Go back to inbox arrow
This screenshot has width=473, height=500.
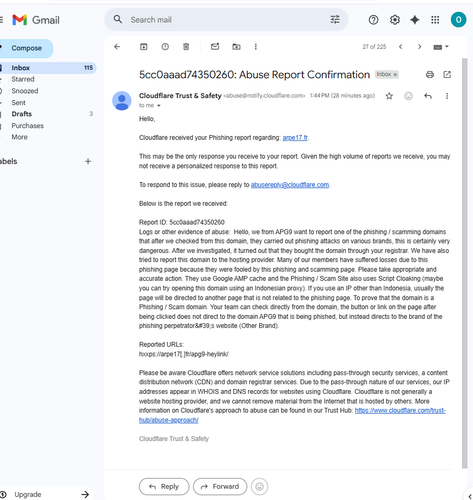[117, 47]
